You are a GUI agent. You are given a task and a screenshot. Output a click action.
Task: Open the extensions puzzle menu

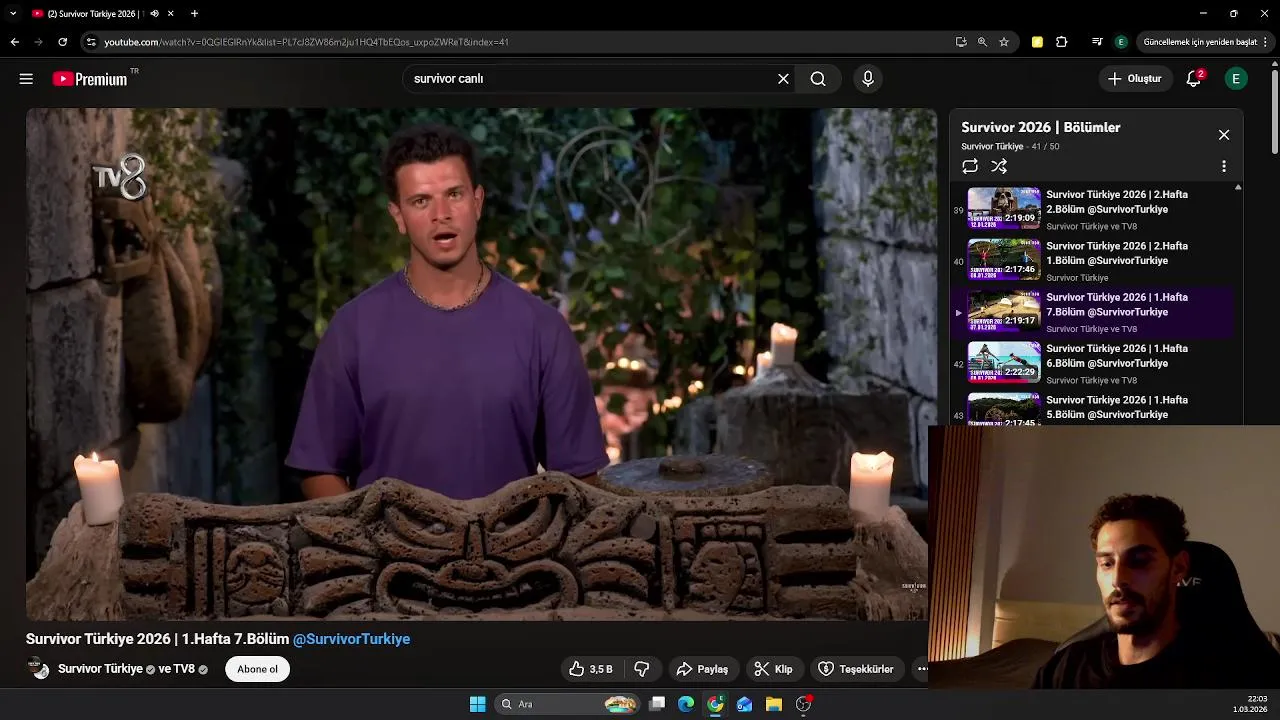(1062, 42)
